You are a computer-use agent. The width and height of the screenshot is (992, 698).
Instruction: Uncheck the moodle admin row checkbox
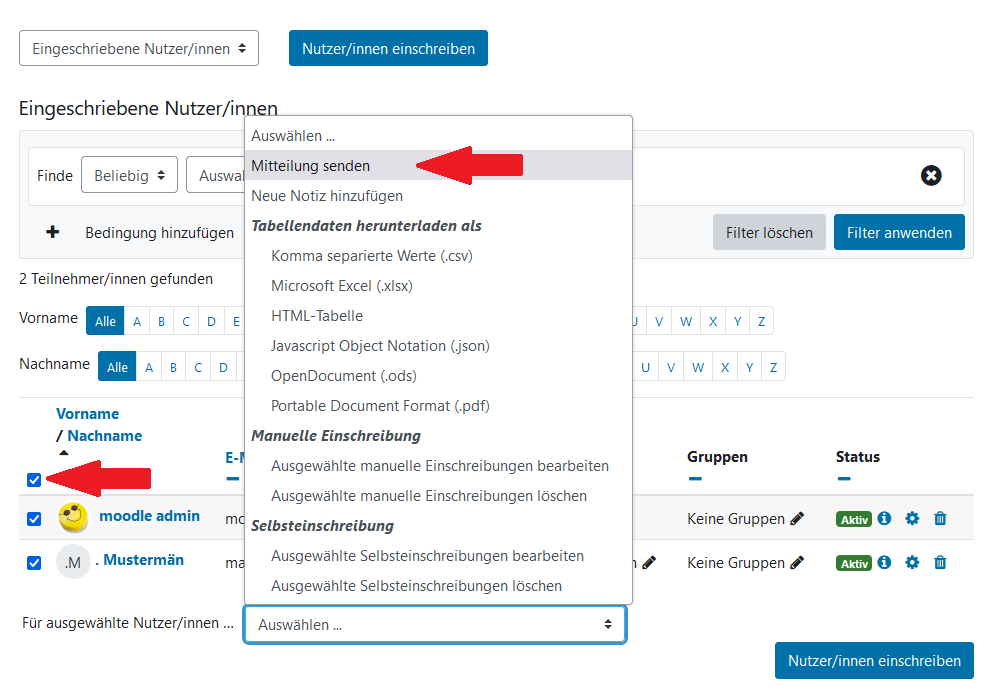34,519
